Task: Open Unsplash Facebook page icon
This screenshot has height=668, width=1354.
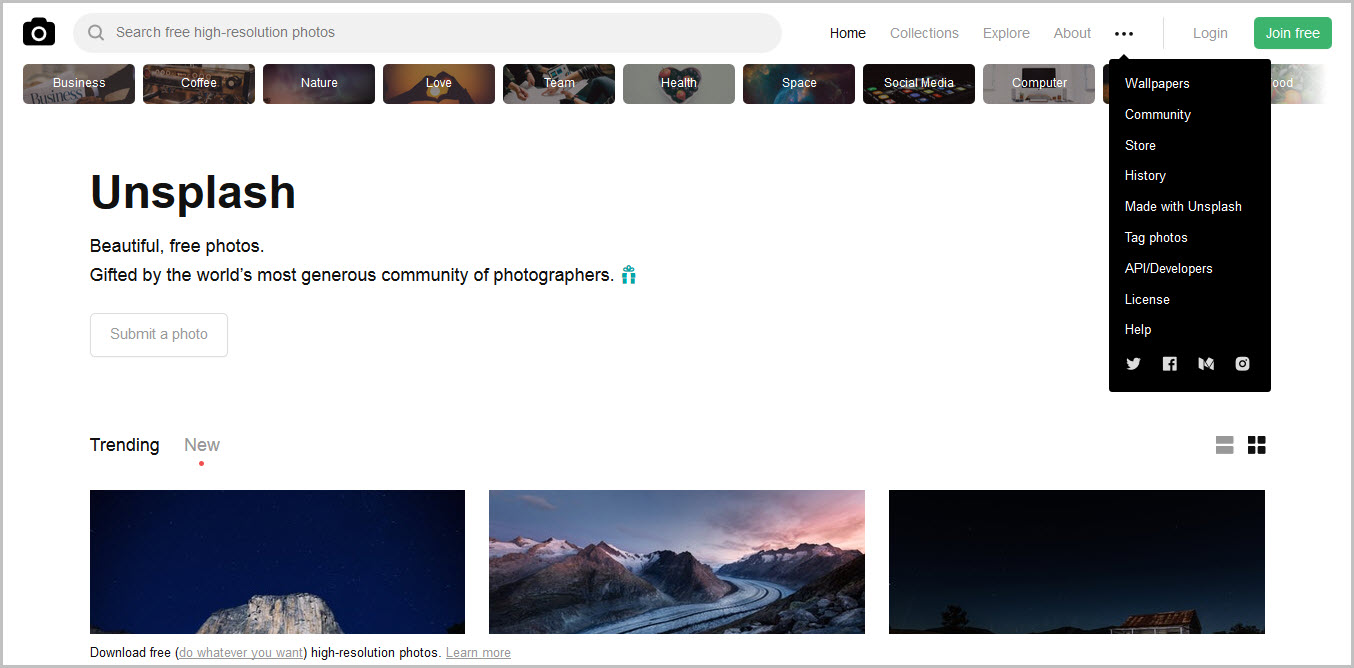Action: click(x=1170, y=364)
